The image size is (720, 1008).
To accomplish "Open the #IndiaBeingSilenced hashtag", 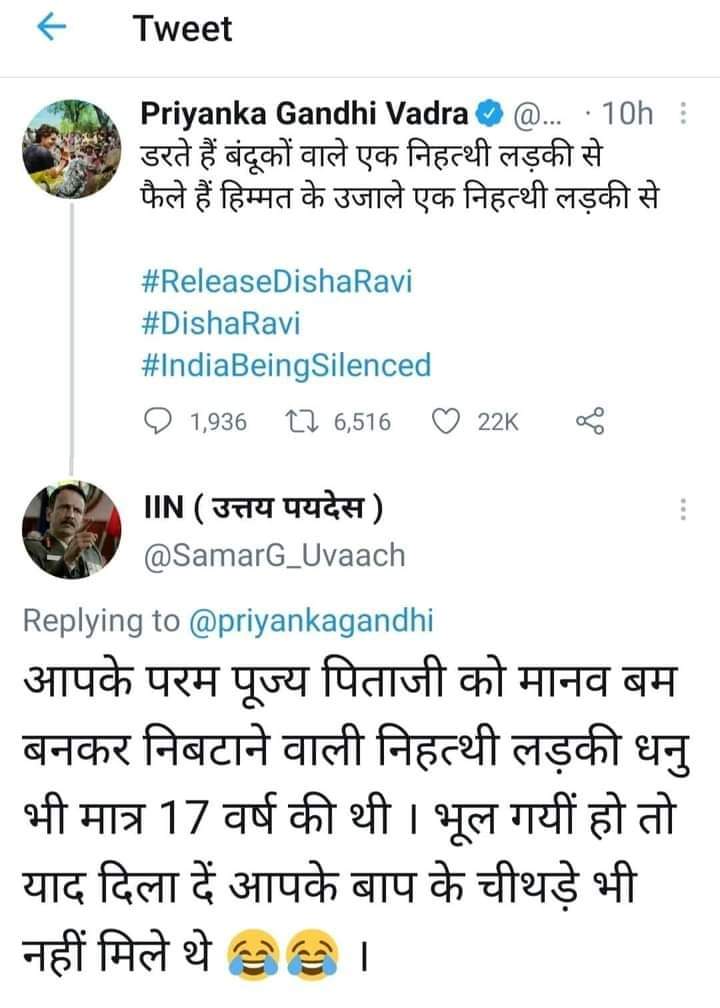I will (286, 365).
